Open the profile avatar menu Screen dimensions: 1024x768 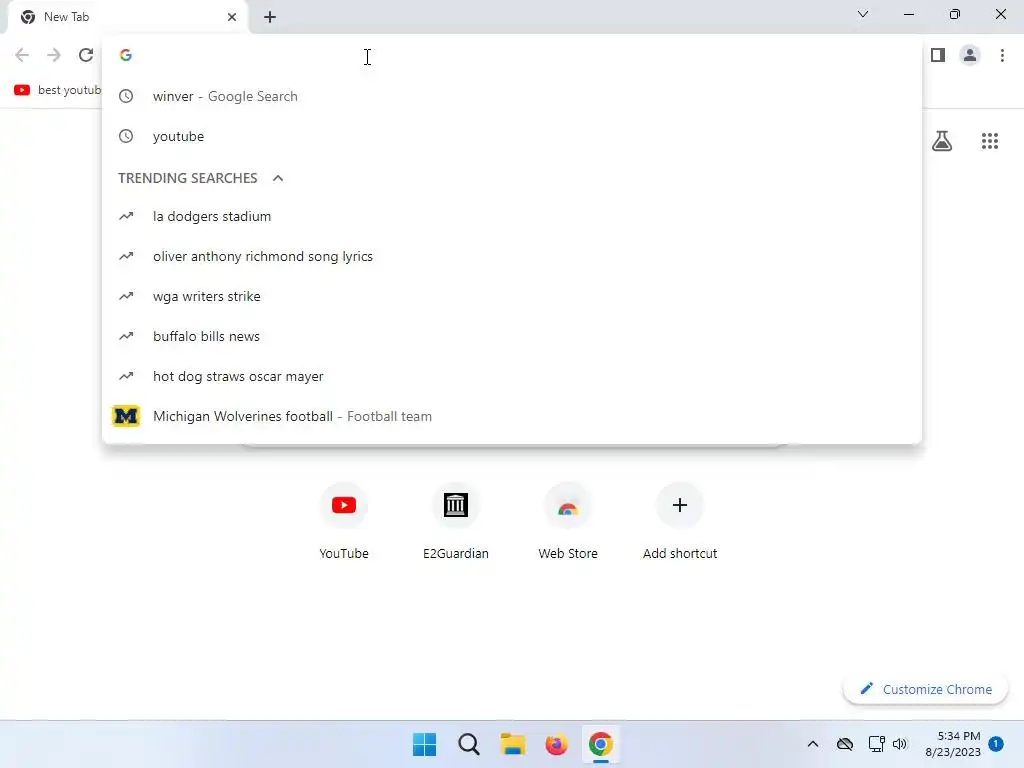tap(970, 55)
